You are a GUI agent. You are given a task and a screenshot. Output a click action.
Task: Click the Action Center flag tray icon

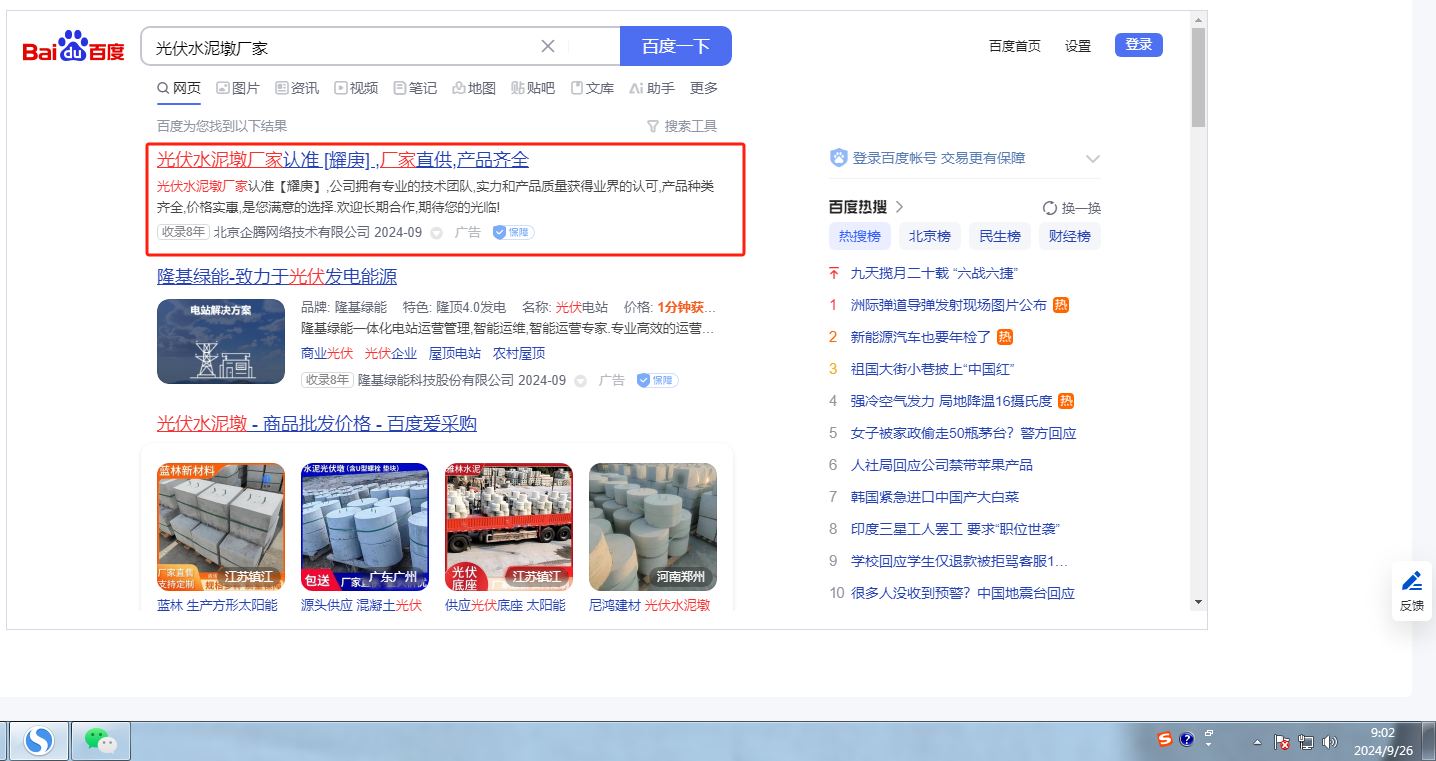point(1282,742)
